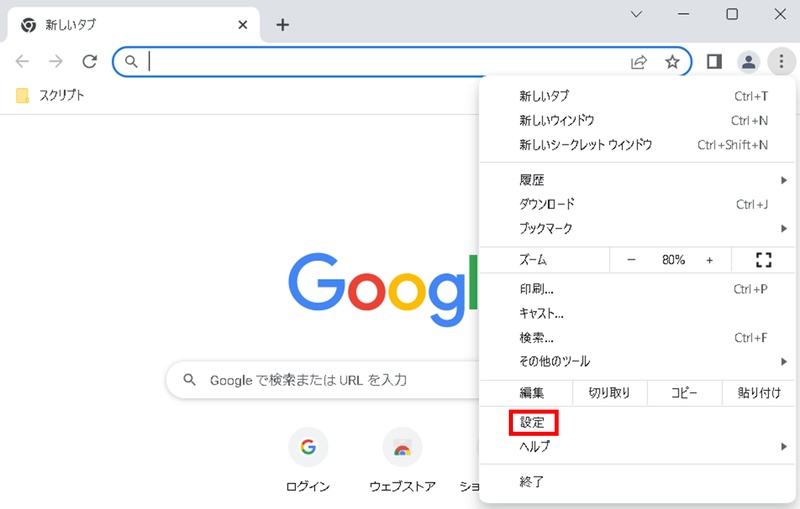Choose 終了 to quit Chrome
The width and height of the screenshot is (800, 509).
click(637, 481)
